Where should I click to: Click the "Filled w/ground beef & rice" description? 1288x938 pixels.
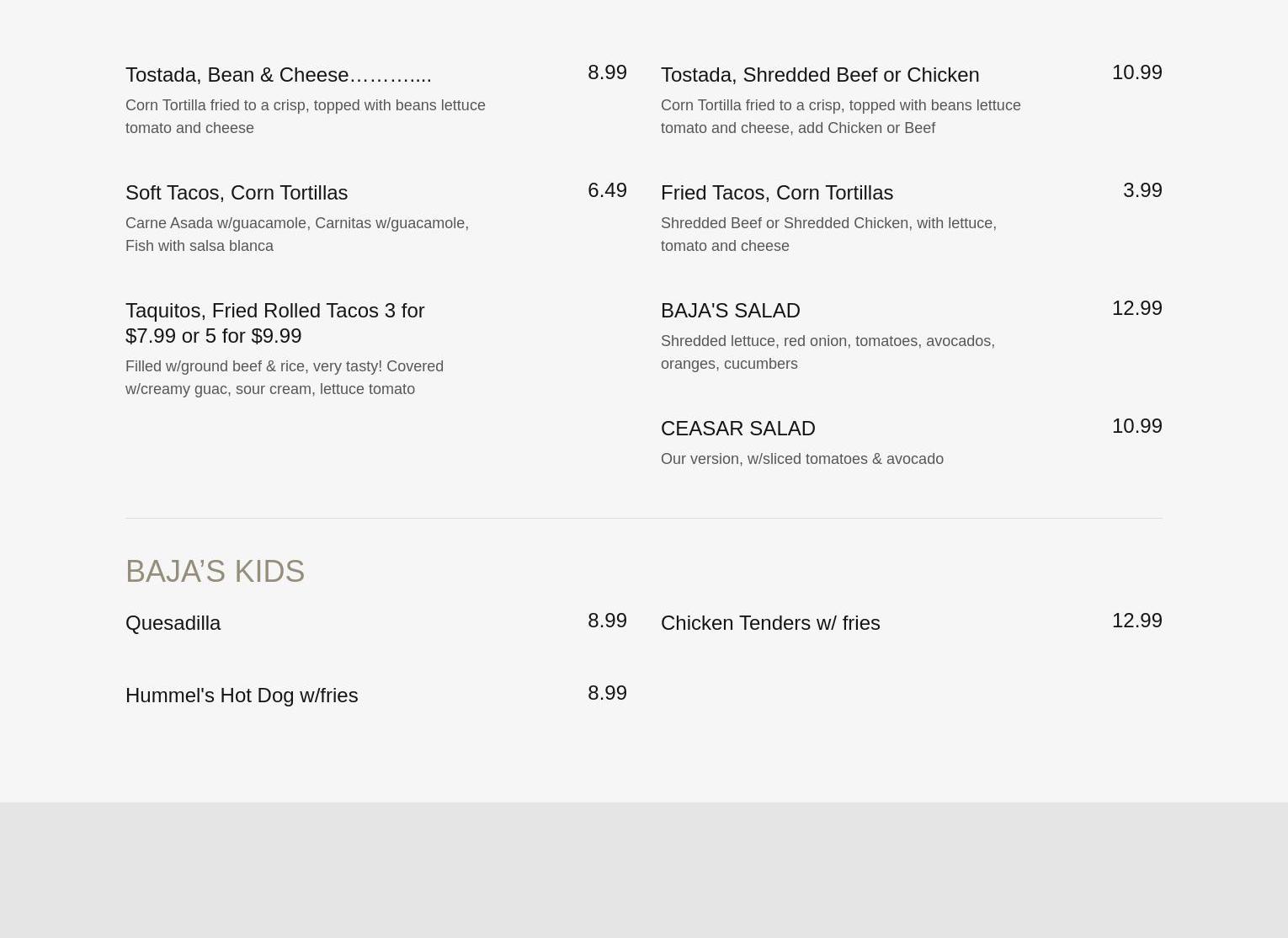coord(285,377)
